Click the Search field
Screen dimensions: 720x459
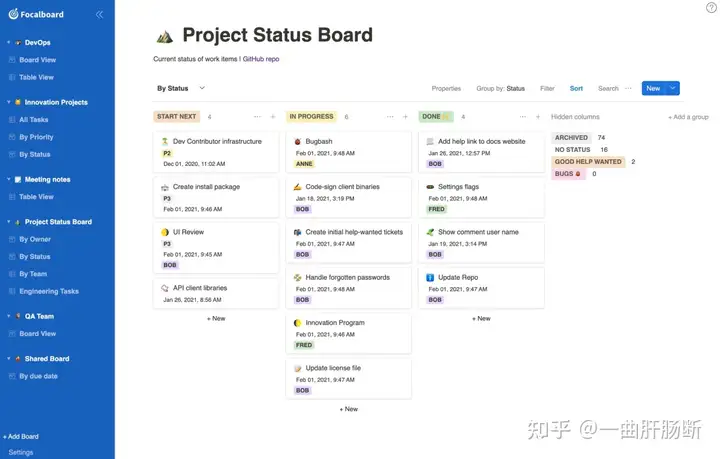(608, 88)
